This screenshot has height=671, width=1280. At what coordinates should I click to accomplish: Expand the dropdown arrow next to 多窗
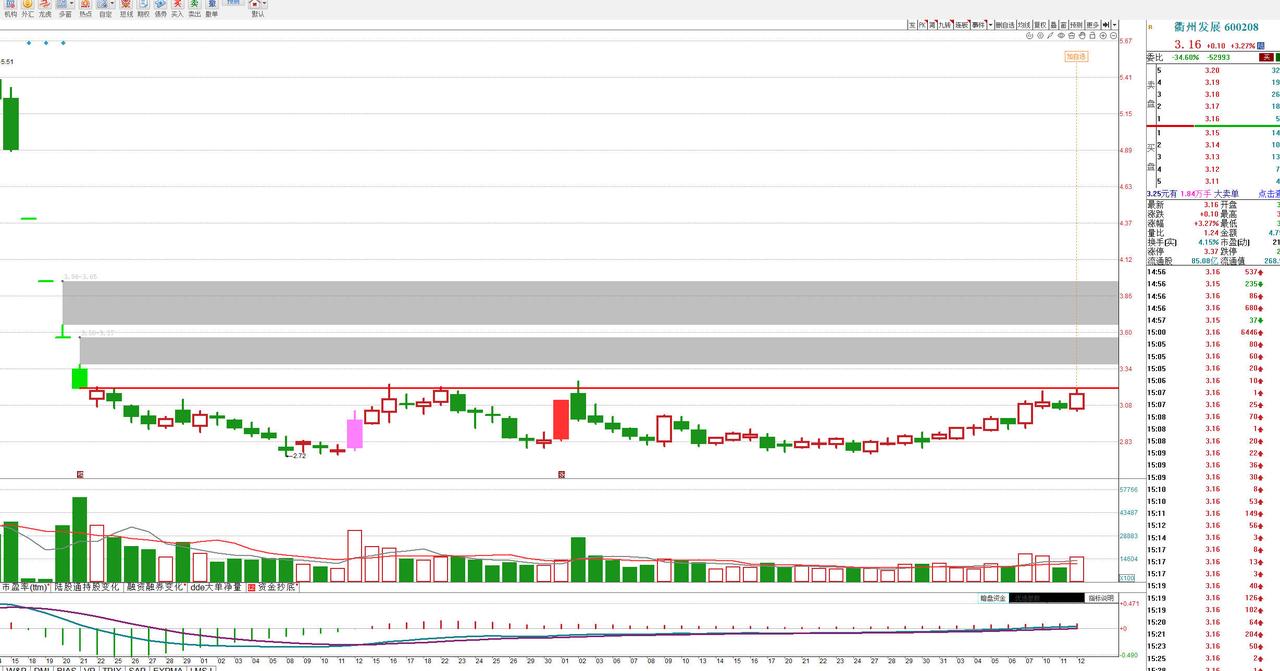pyautogui.click(x=73, y=5)
